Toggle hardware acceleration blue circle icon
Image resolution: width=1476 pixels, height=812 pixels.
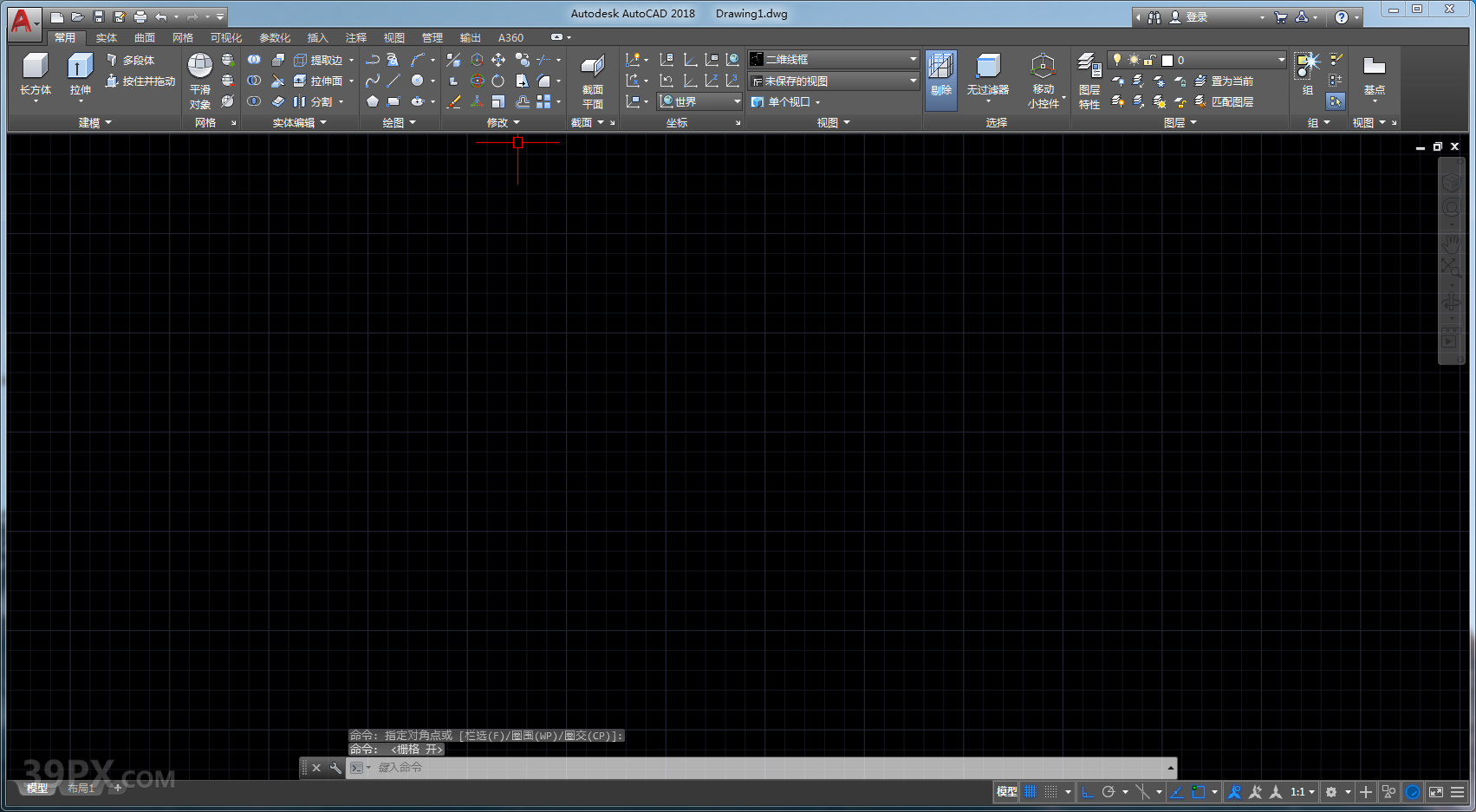click(x=1413, y=791)
